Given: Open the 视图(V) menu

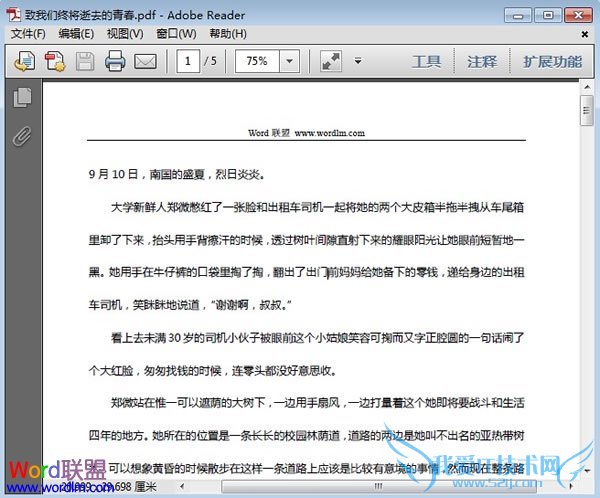Looking at the screenshot, I should point(125,34).
